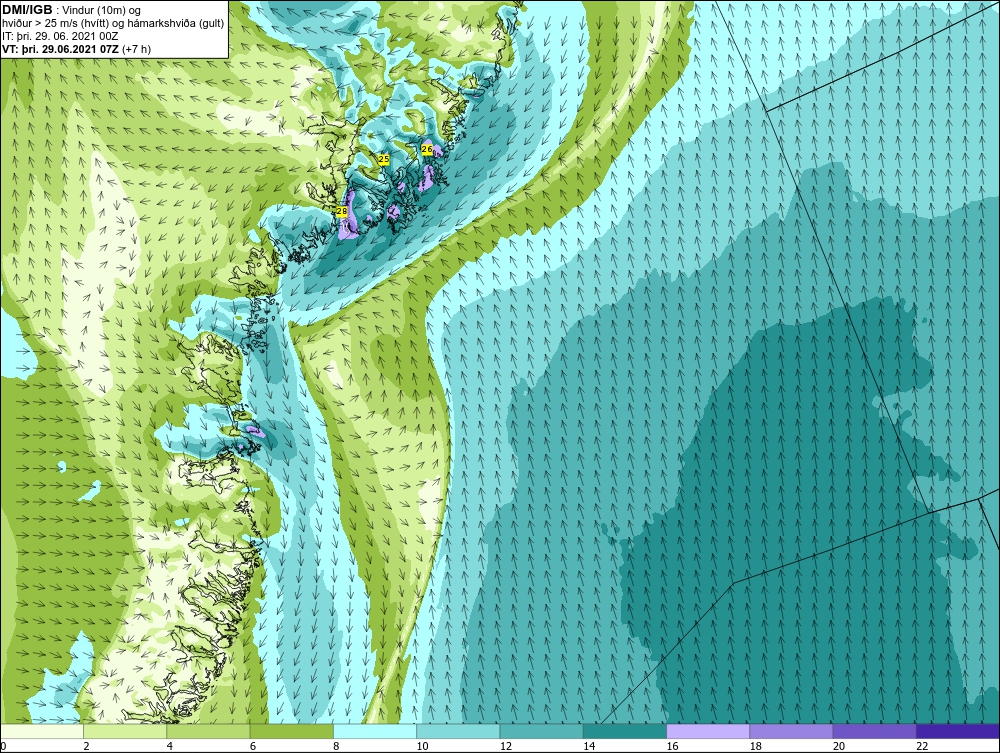
Task: Click the legend scale value "6"
Action: click(x=253, y=746)
